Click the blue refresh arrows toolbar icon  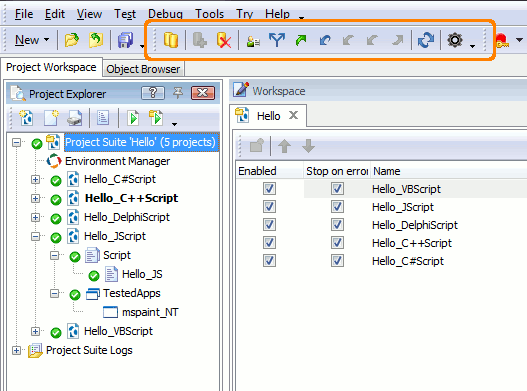[x=426, y=40]
